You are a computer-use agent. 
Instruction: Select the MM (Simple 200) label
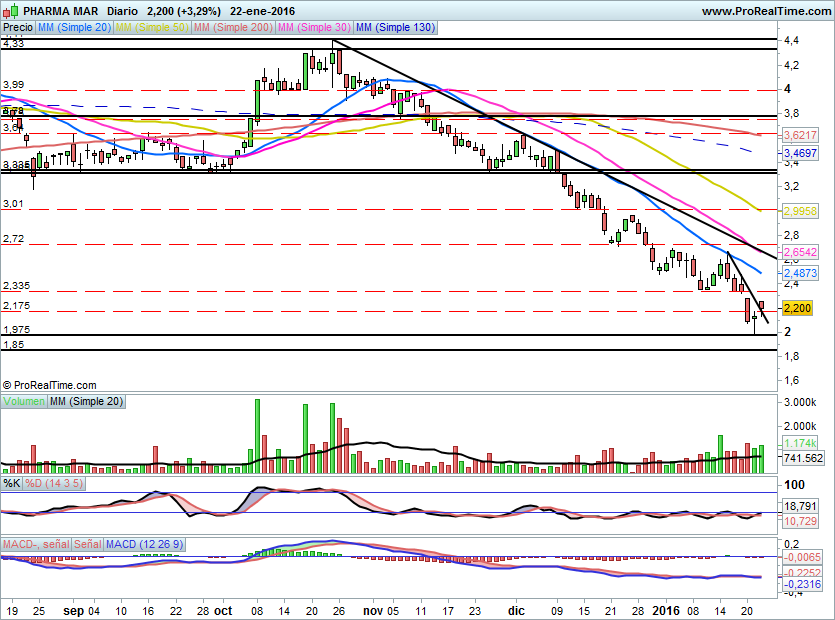[233, 27]
